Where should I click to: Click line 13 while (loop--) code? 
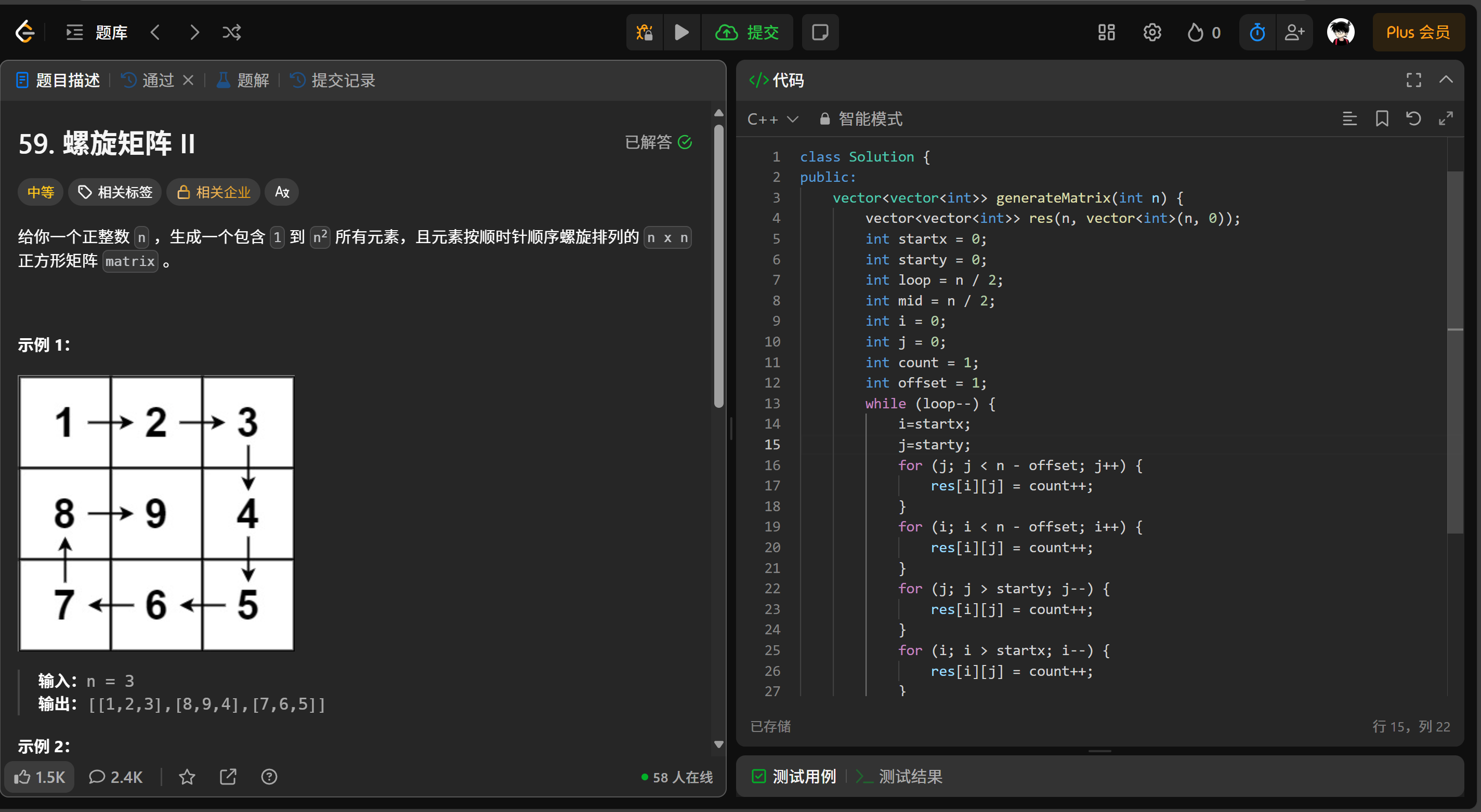pos(929,404)
